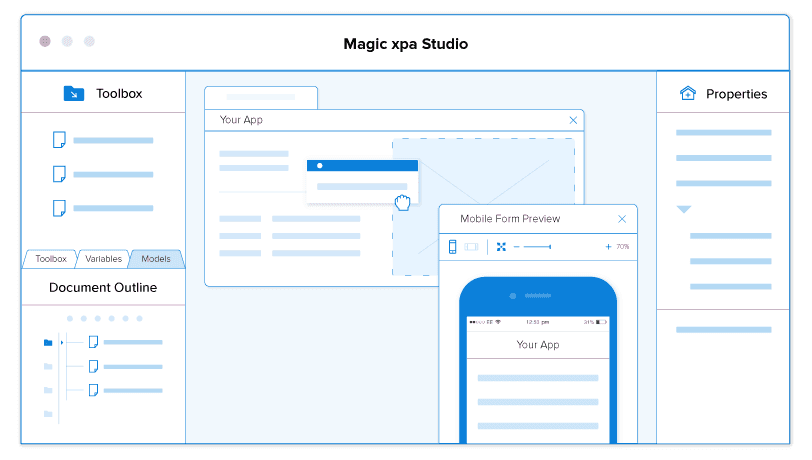The width and height of the screenshot is (812, 460).
Task: Select landscape phone orientation icon
Action: point(471,247)
